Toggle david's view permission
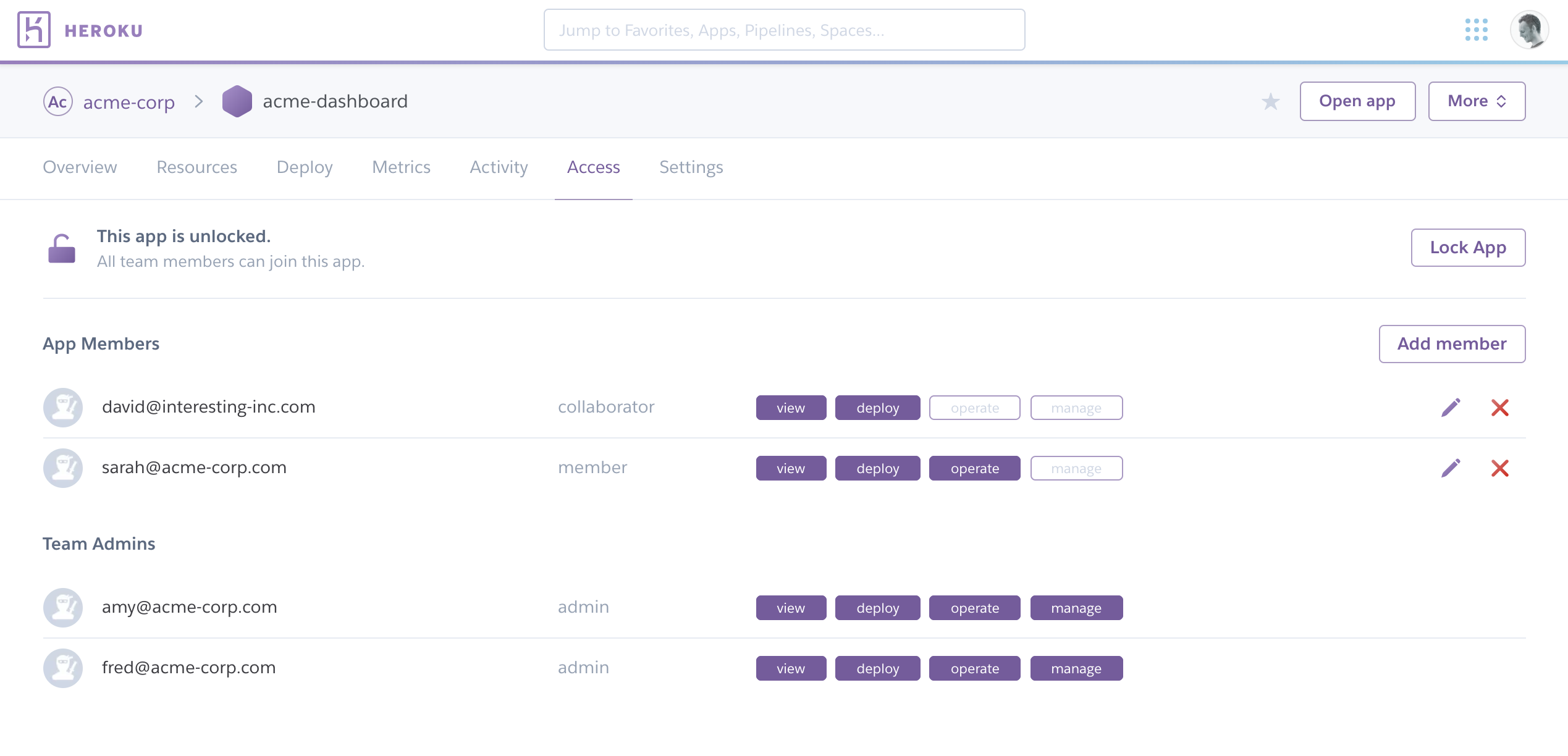Screen dimensions: 1568x756 coord(791,408)
